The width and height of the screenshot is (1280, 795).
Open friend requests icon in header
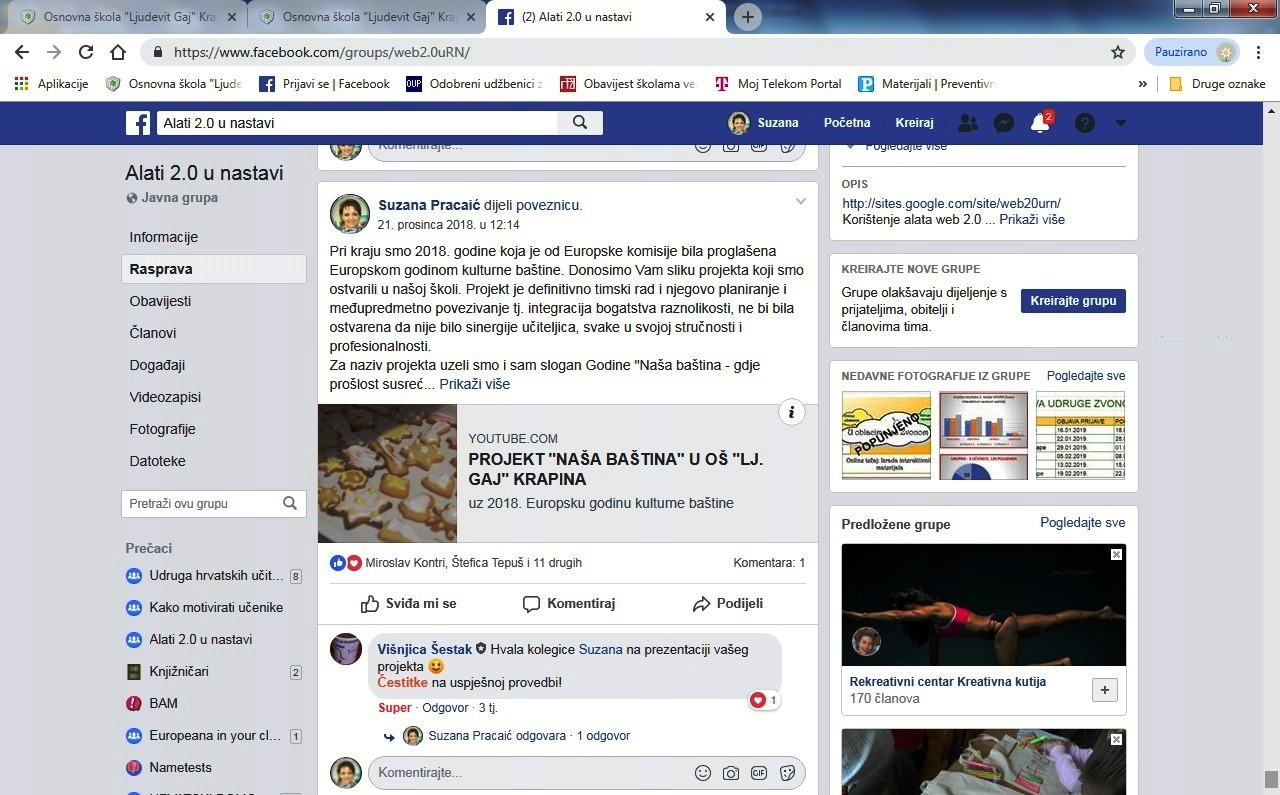968,123
